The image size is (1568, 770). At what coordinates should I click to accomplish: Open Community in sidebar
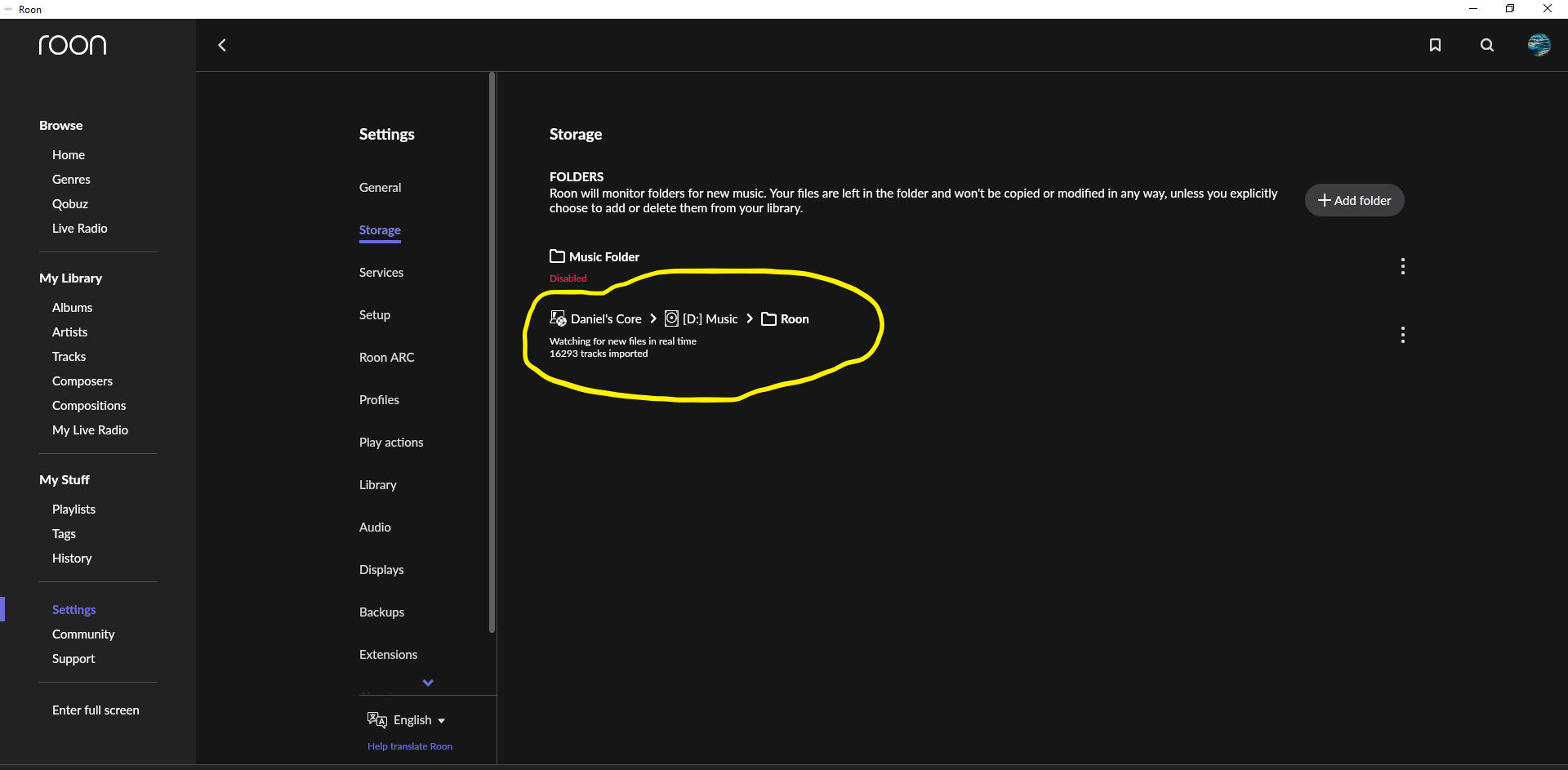coord(83,634)
